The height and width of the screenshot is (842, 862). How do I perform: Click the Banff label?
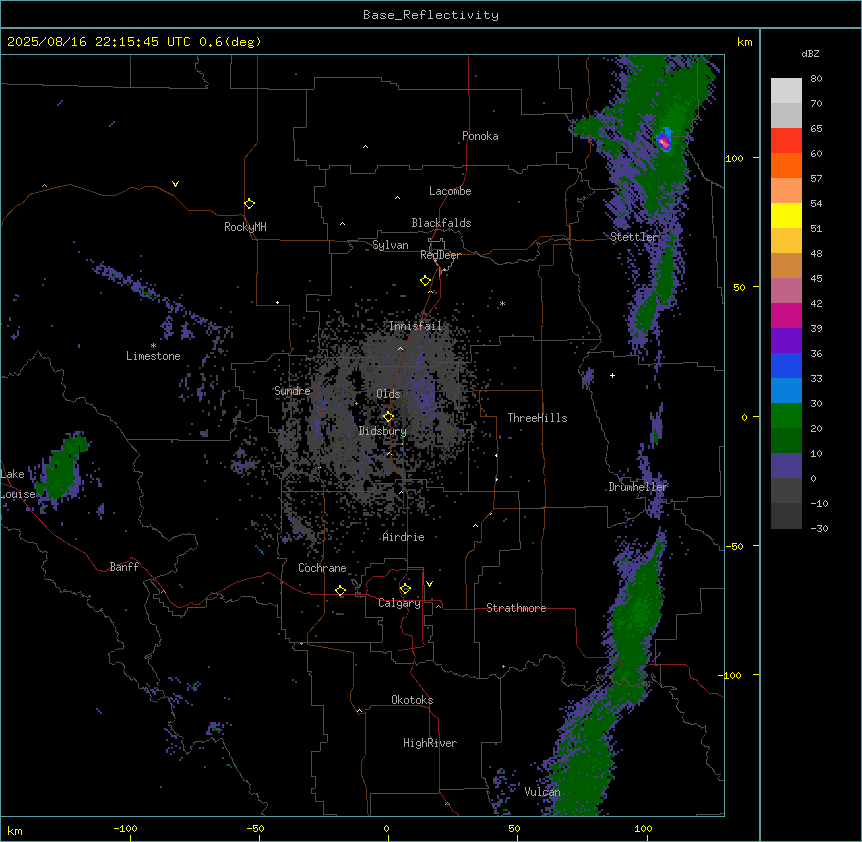(124, 567)
